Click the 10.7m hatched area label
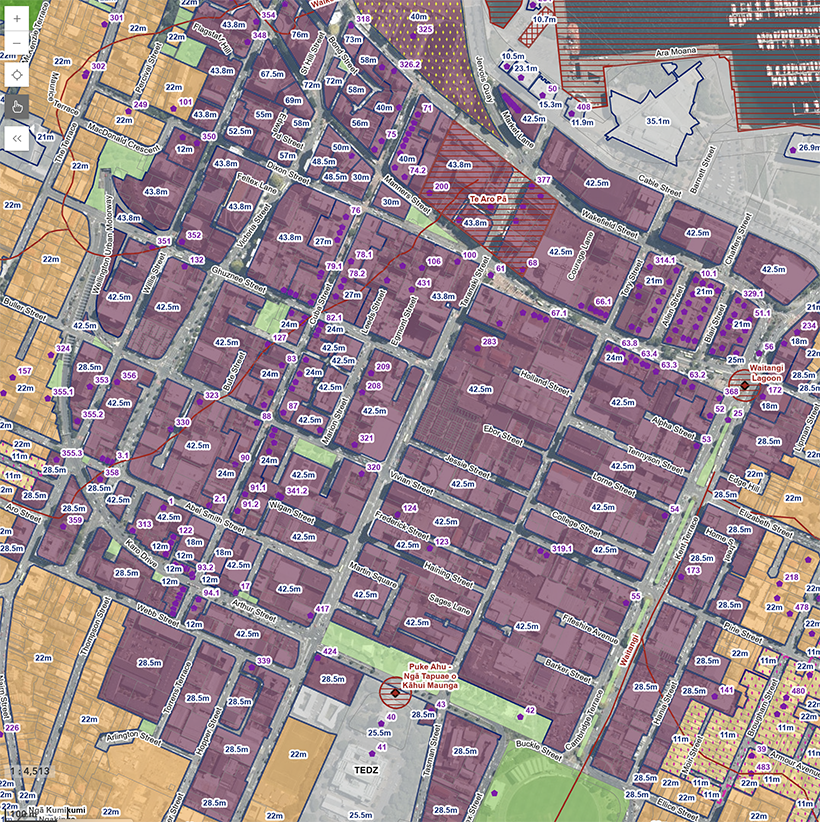Image resolution: width=820 pixels, height=822 pixels. point(544,19)
